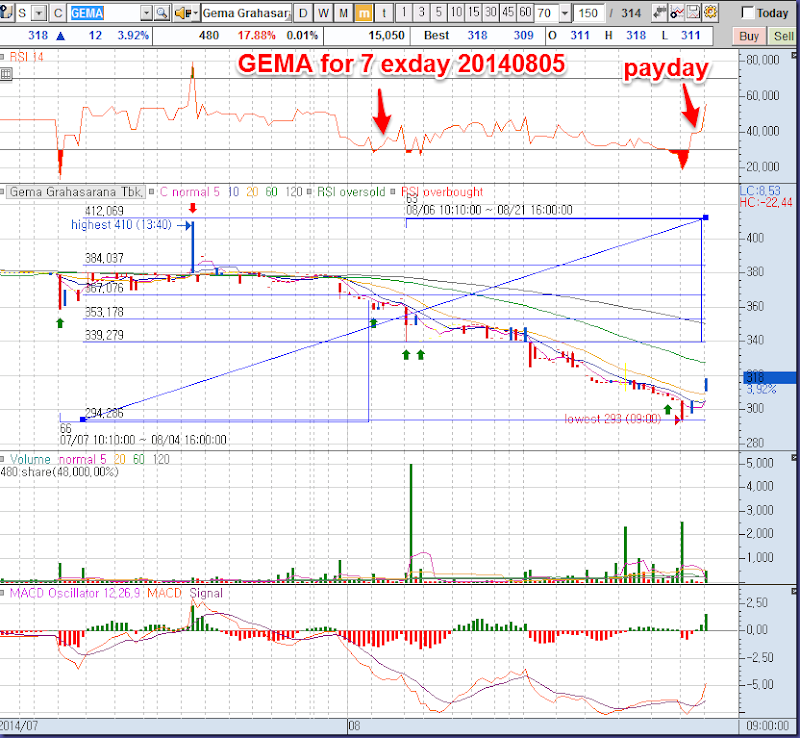
Task: Click the 318 current price marker on axis
Action: (768, 378)
